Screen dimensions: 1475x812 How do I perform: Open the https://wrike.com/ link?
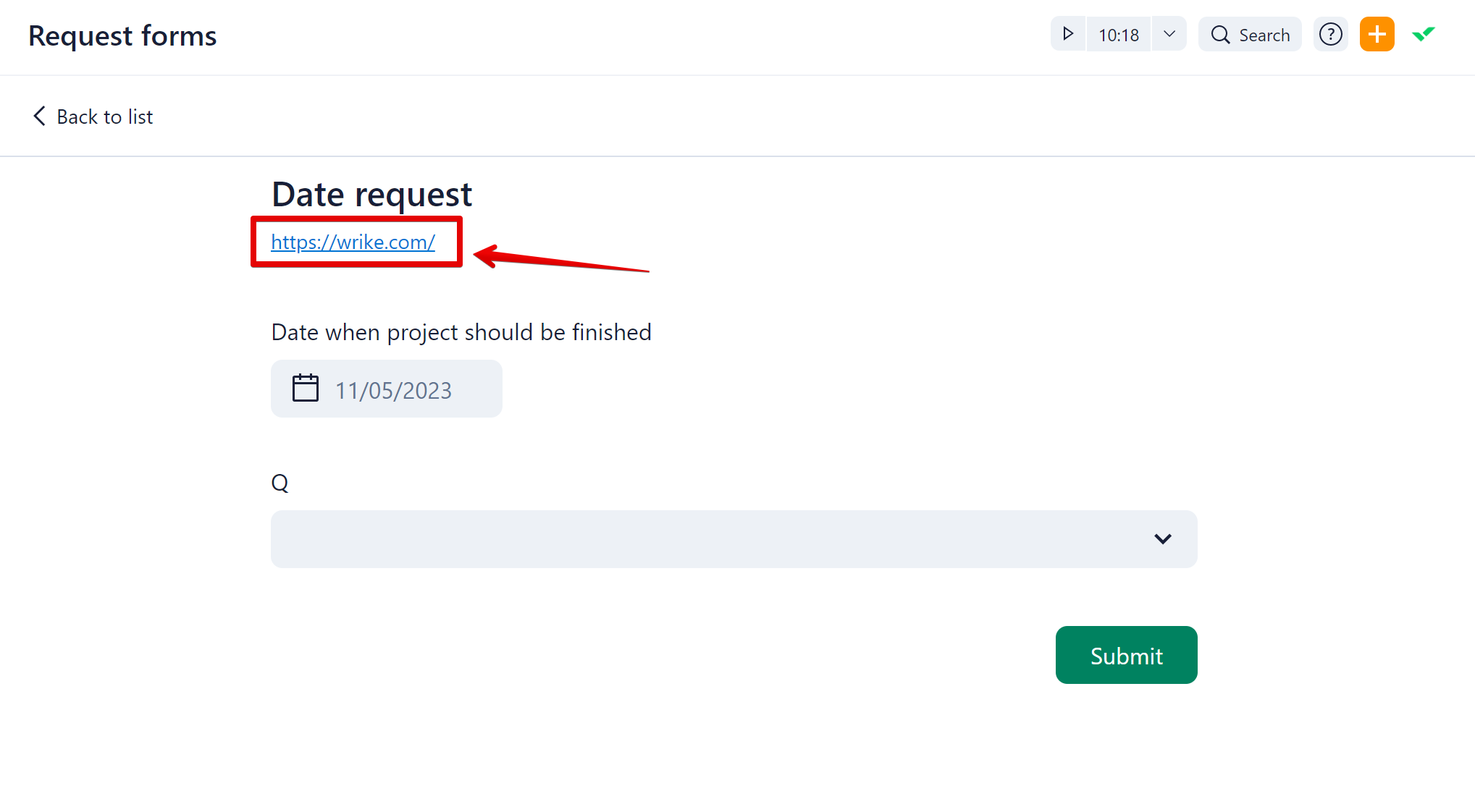point(353,242)
